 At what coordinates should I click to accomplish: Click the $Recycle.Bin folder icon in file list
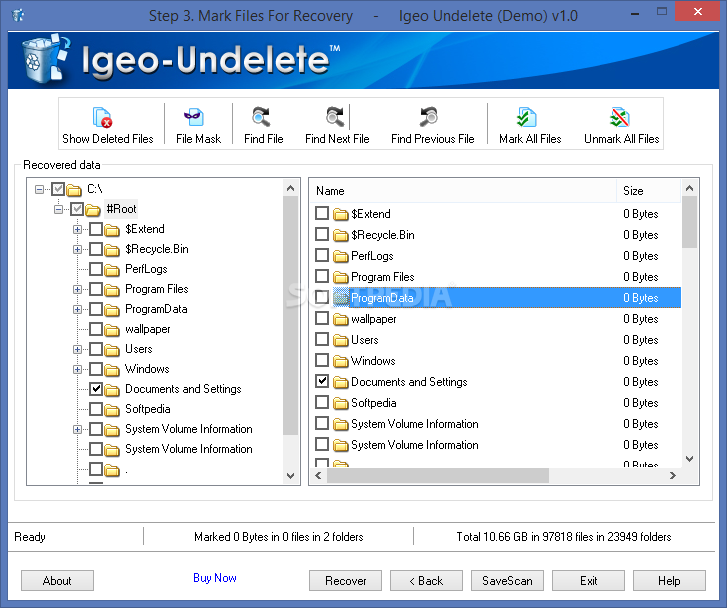pyautogui.click(x=341, y=235)
